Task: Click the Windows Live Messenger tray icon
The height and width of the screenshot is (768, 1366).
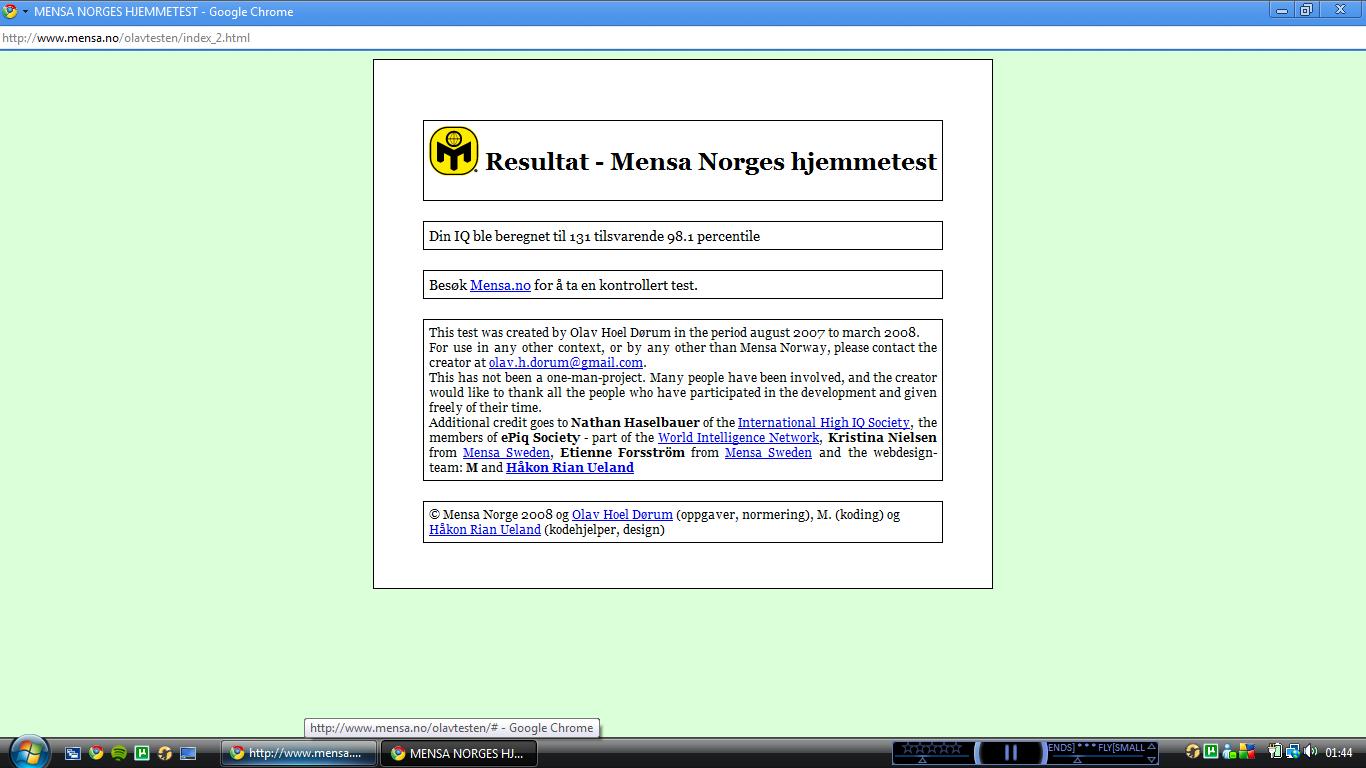Action: pyautogui.click(x=1229, y=752)
